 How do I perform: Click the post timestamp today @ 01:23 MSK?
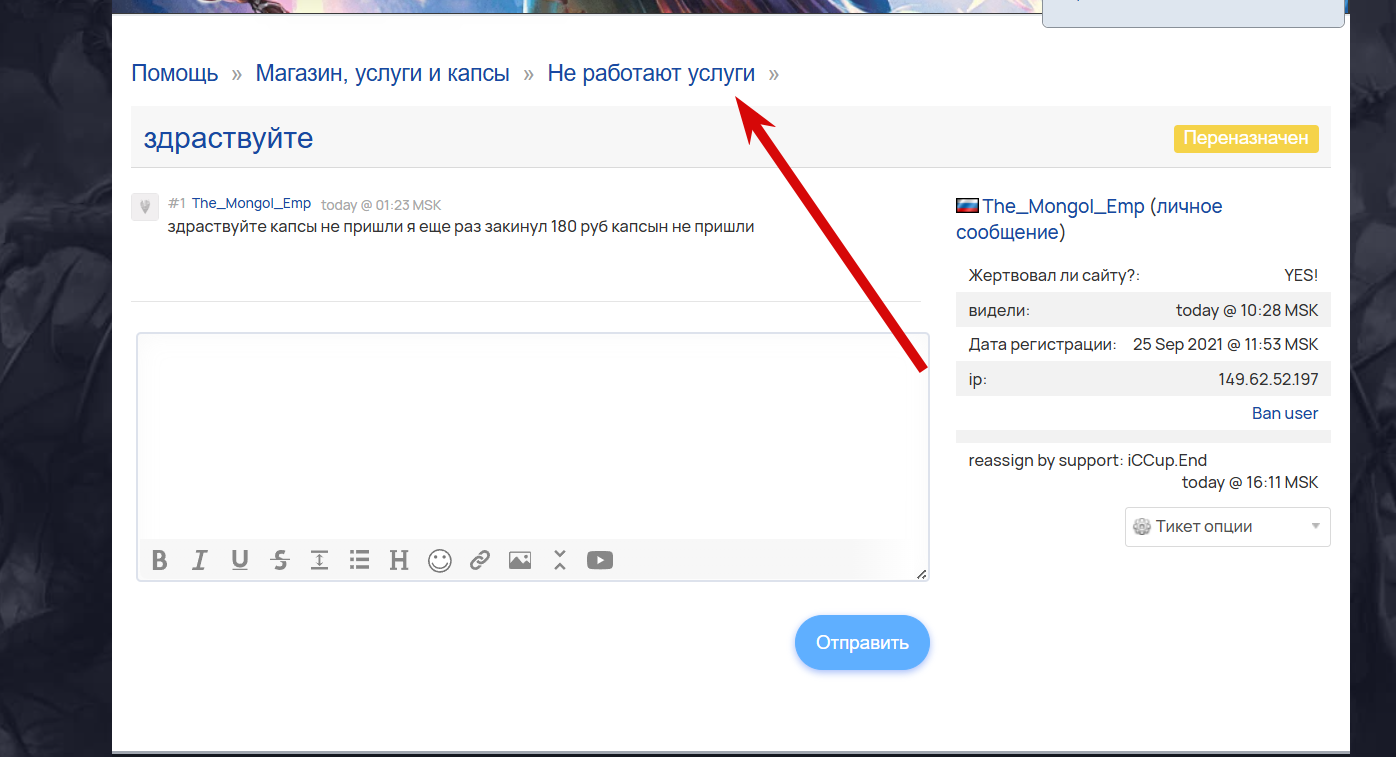click(381, 205)
